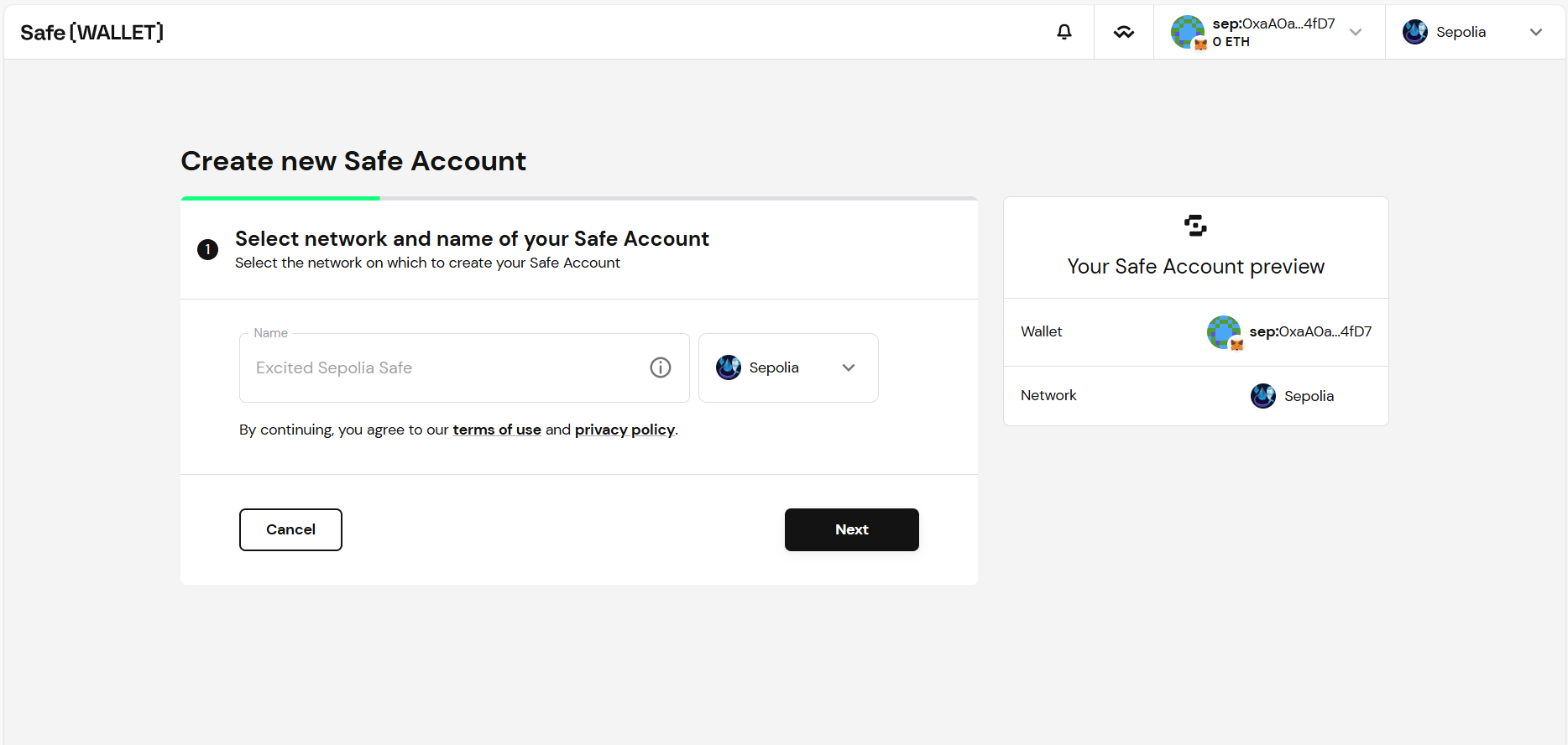This screenshot has width=1568, height=745.
Task: Open the privacy policy link
Action: tap(625, 430)
